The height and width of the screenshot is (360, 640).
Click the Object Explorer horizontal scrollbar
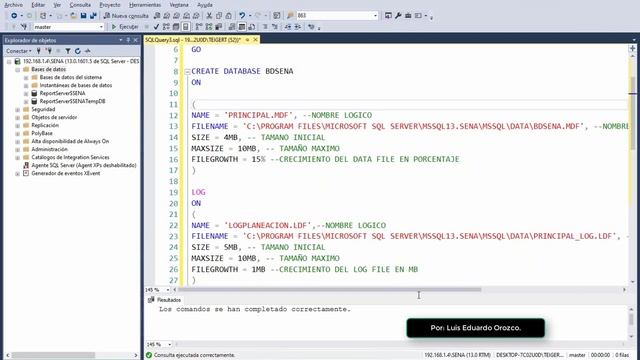point(53,356)
